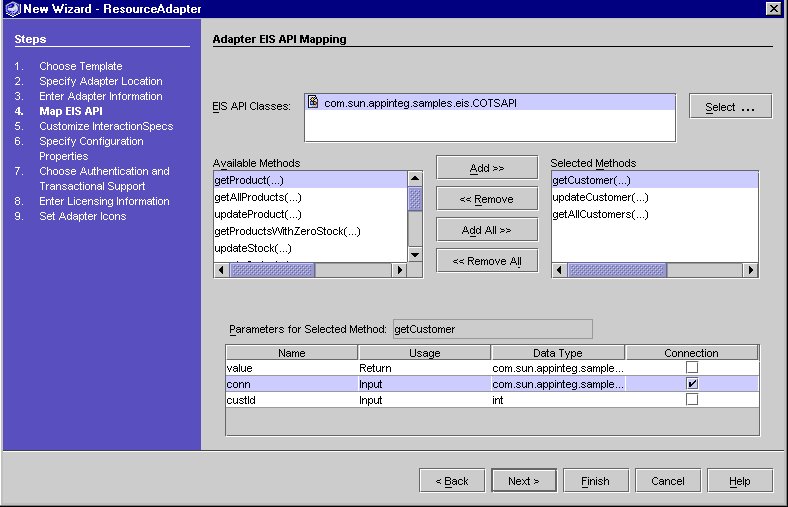The width and height of the screenshot is (788, 507).
Task: Select getProduct(...) in Available Methods
Action: 310,180
